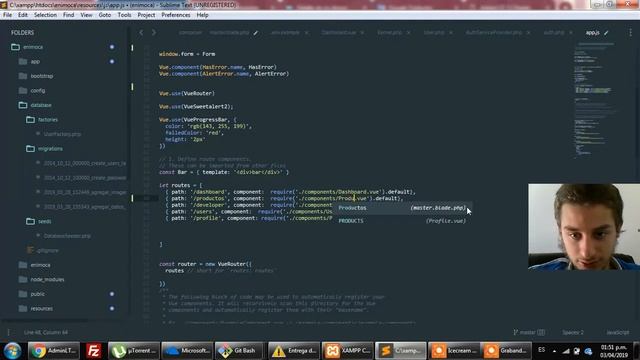Click the unsaved pencil icon on app.js tab
Viewport: 640px width, 360px height.
tap(606, 33)
